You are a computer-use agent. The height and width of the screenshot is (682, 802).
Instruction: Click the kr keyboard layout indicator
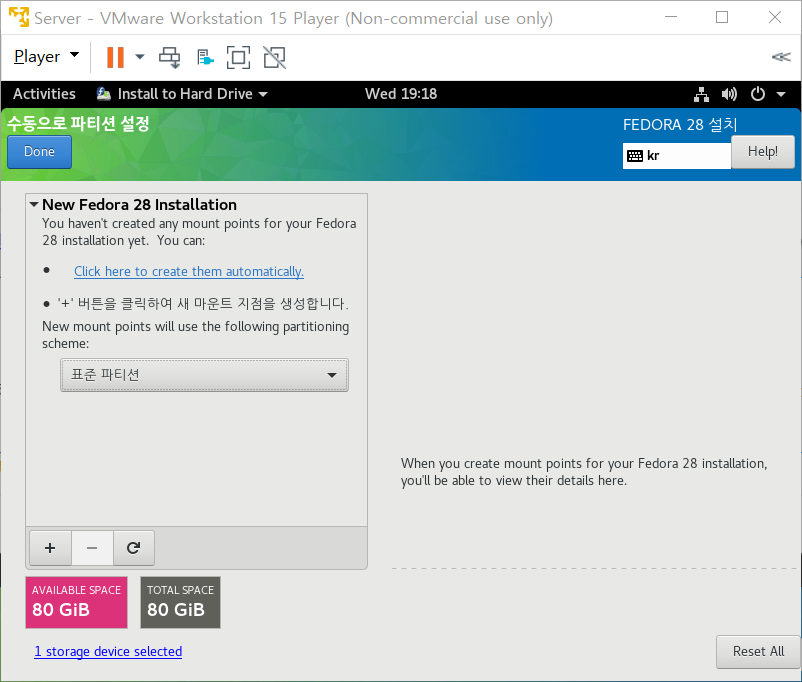pyautogui.click(x=677, y=156)
